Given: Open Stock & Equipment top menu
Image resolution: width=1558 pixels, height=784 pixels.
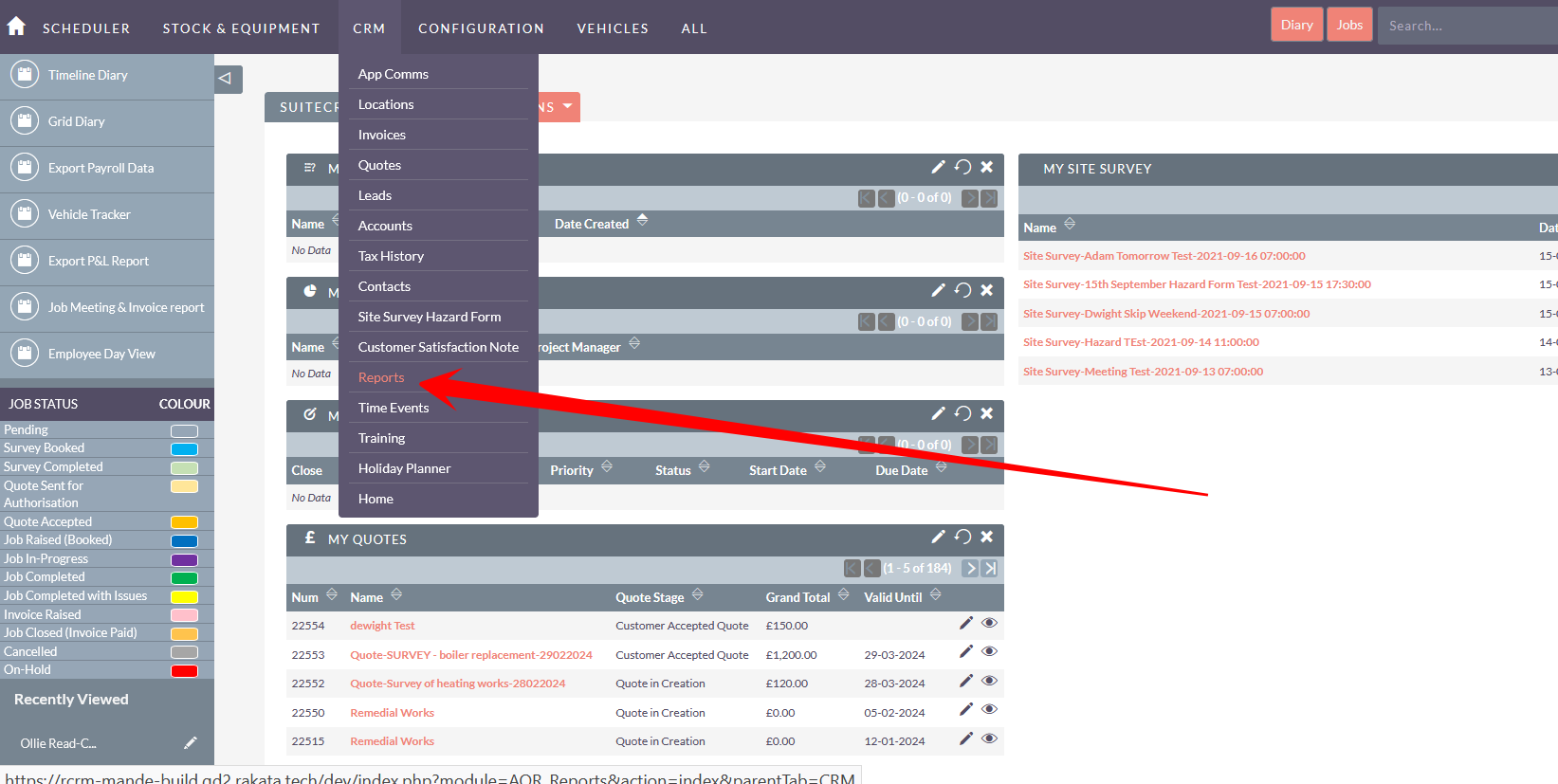Looking at the screenshot, I should tap(241, 28).
